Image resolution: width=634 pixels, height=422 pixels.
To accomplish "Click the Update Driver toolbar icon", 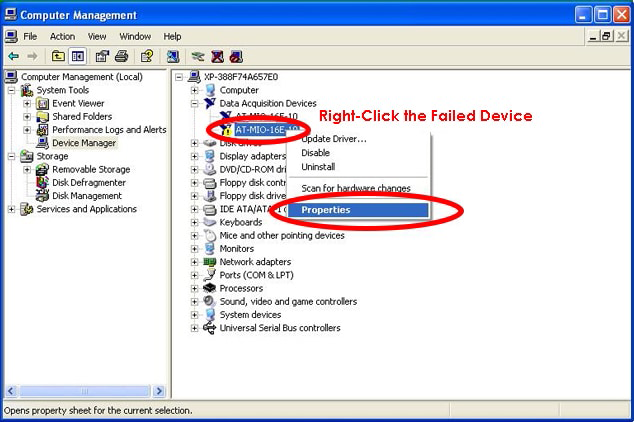I will 198,56.
